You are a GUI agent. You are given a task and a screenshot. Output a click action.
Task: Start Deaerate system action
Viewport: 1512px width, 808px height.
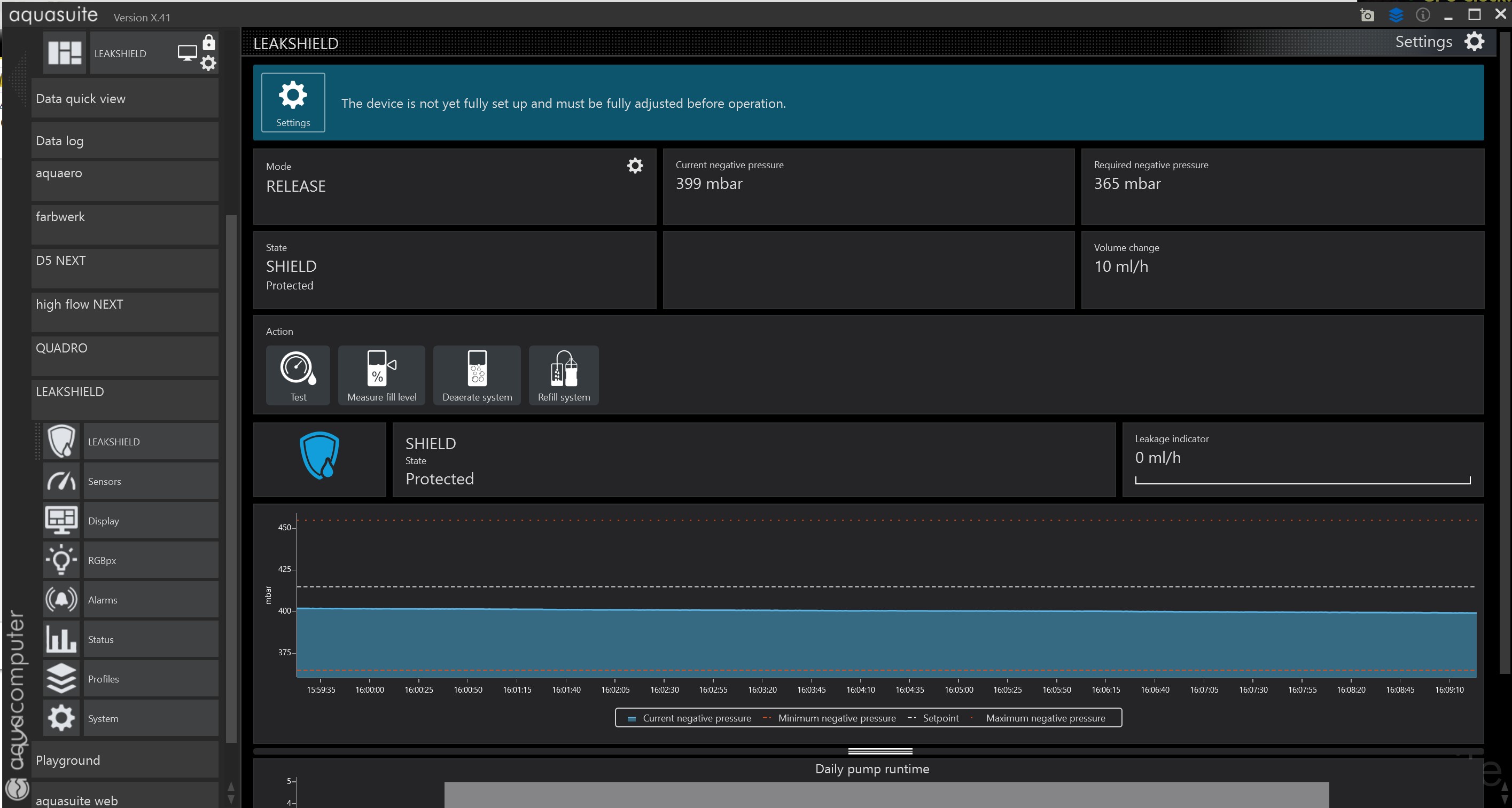(x=477, y=375)
